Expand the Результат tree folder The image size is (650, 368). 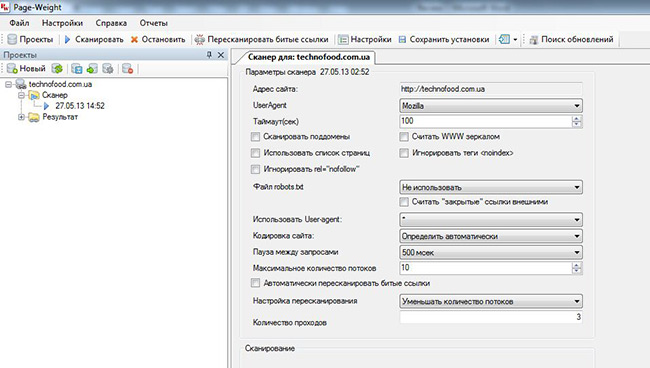coord(22,117)
